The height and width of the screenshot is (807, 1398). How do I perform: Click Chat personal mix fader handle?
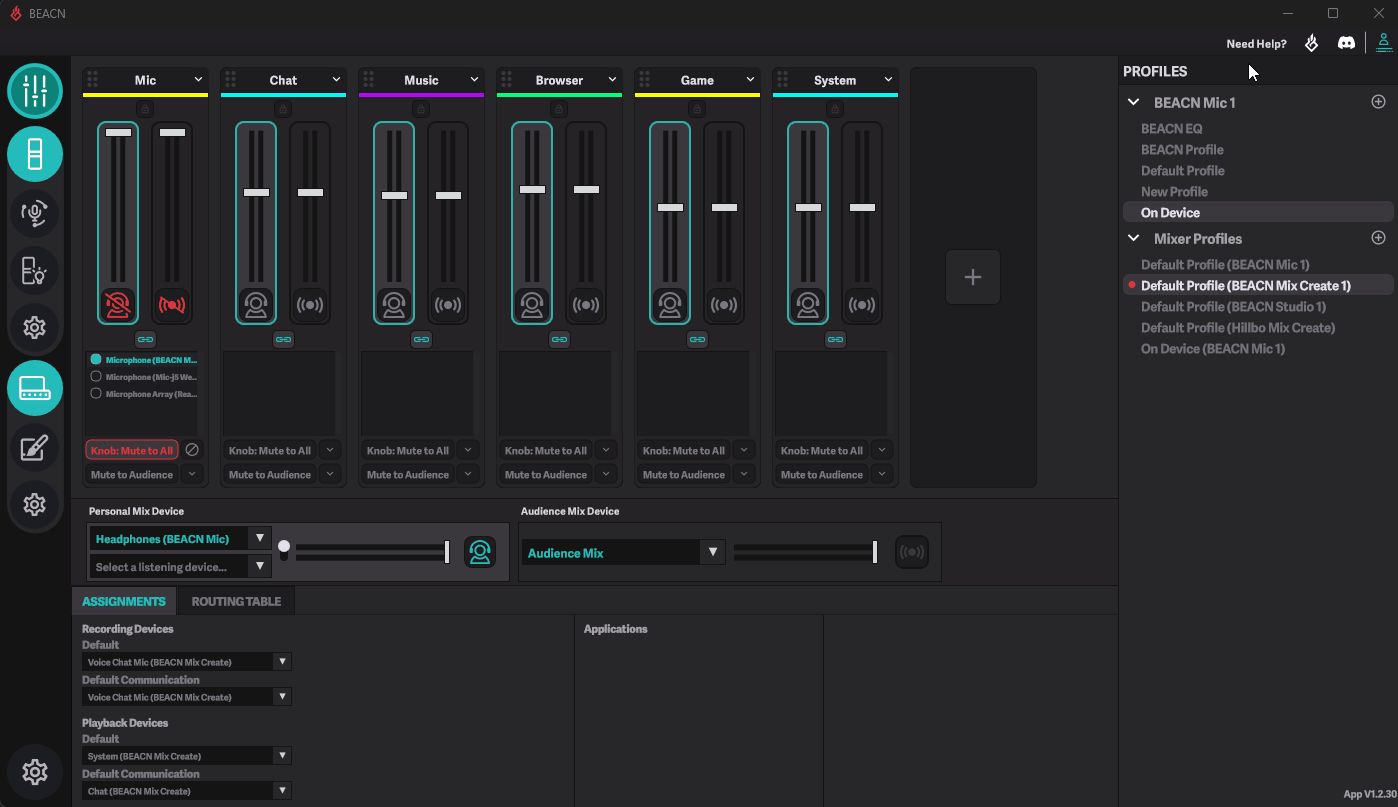[256, 192]
